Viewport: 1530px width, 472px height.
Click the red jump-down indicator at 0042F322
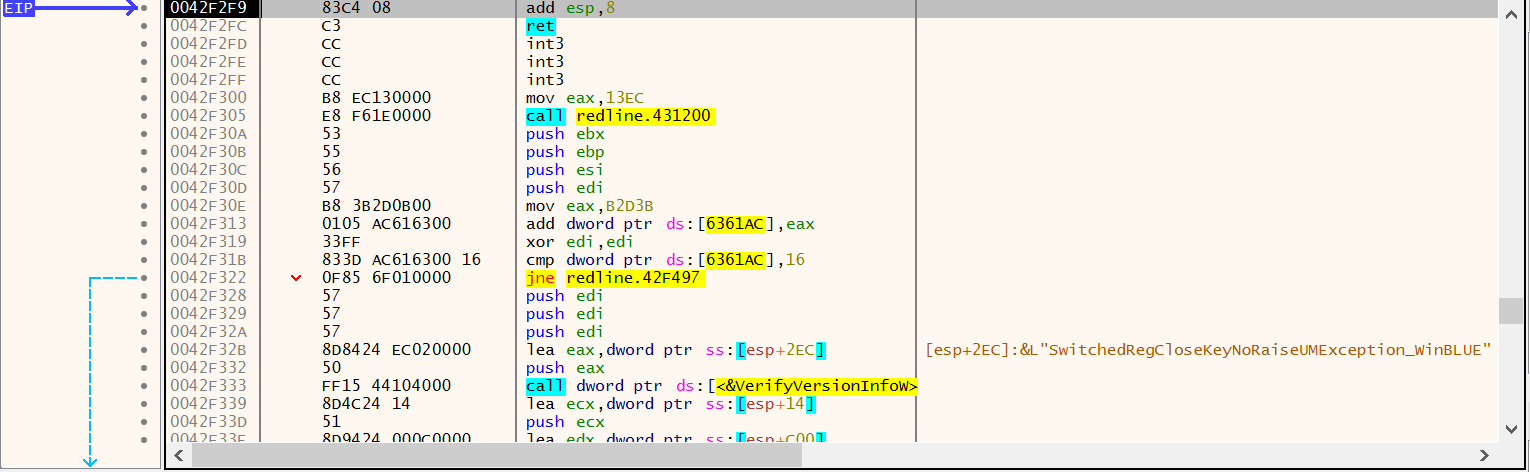[295, 278]
